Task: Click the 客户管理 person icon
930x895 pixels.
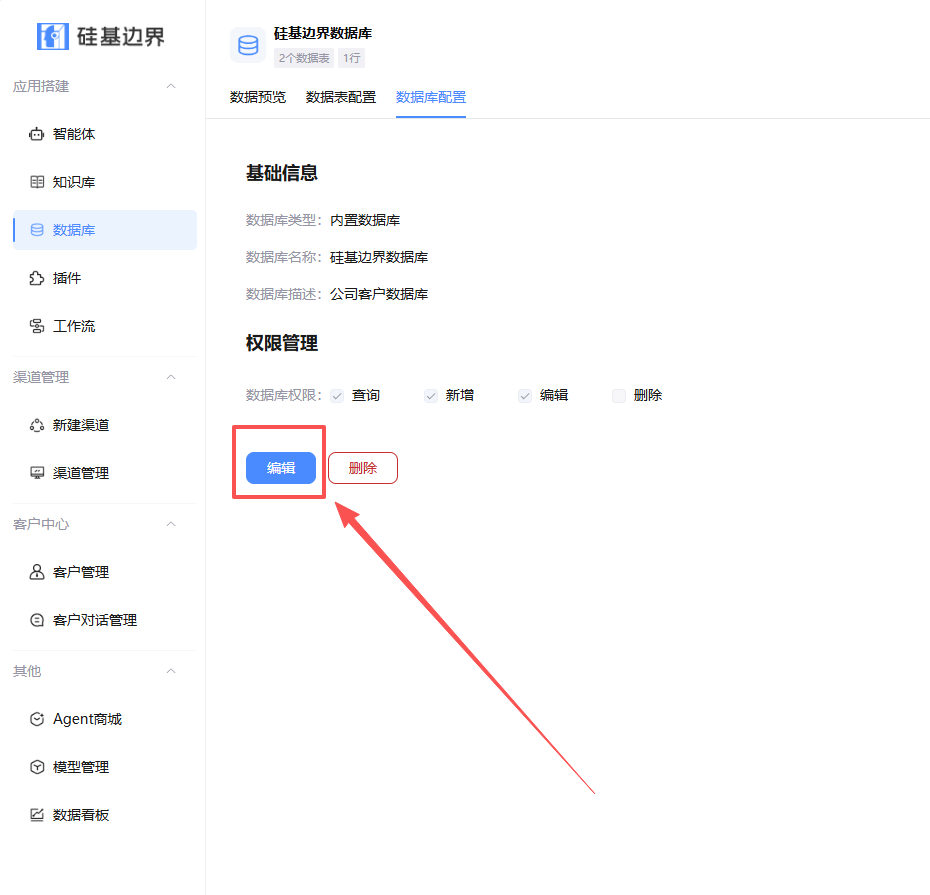Action: tap(37, 572)
